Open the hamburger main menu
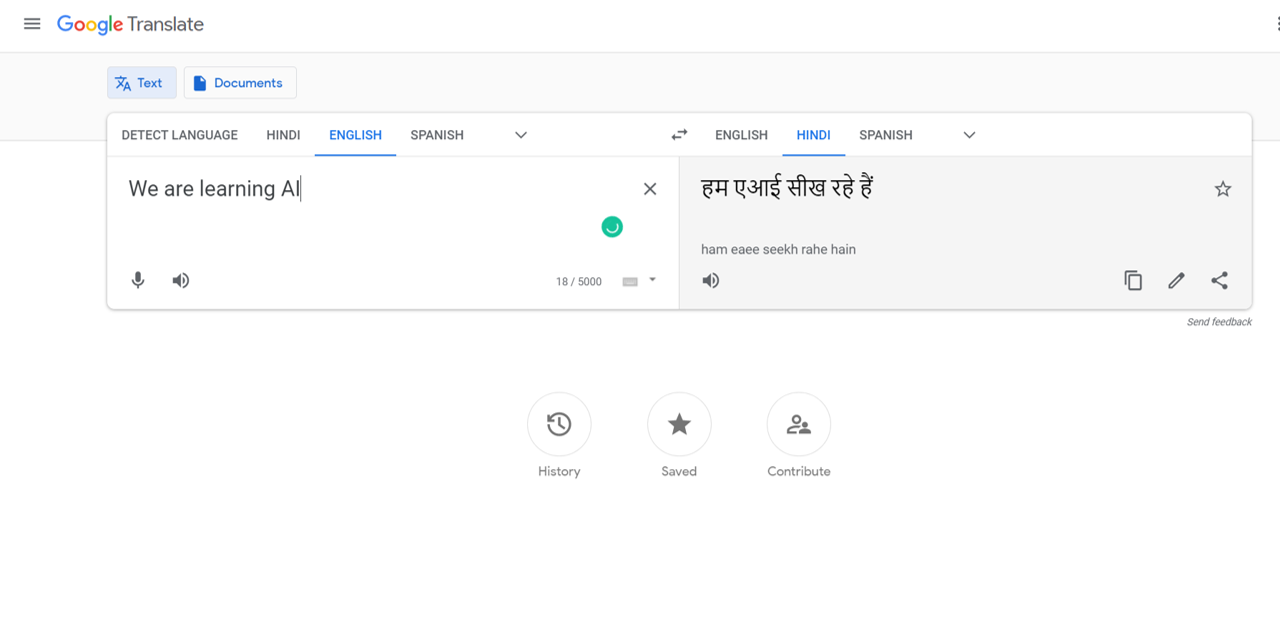 tap(32, 24)
